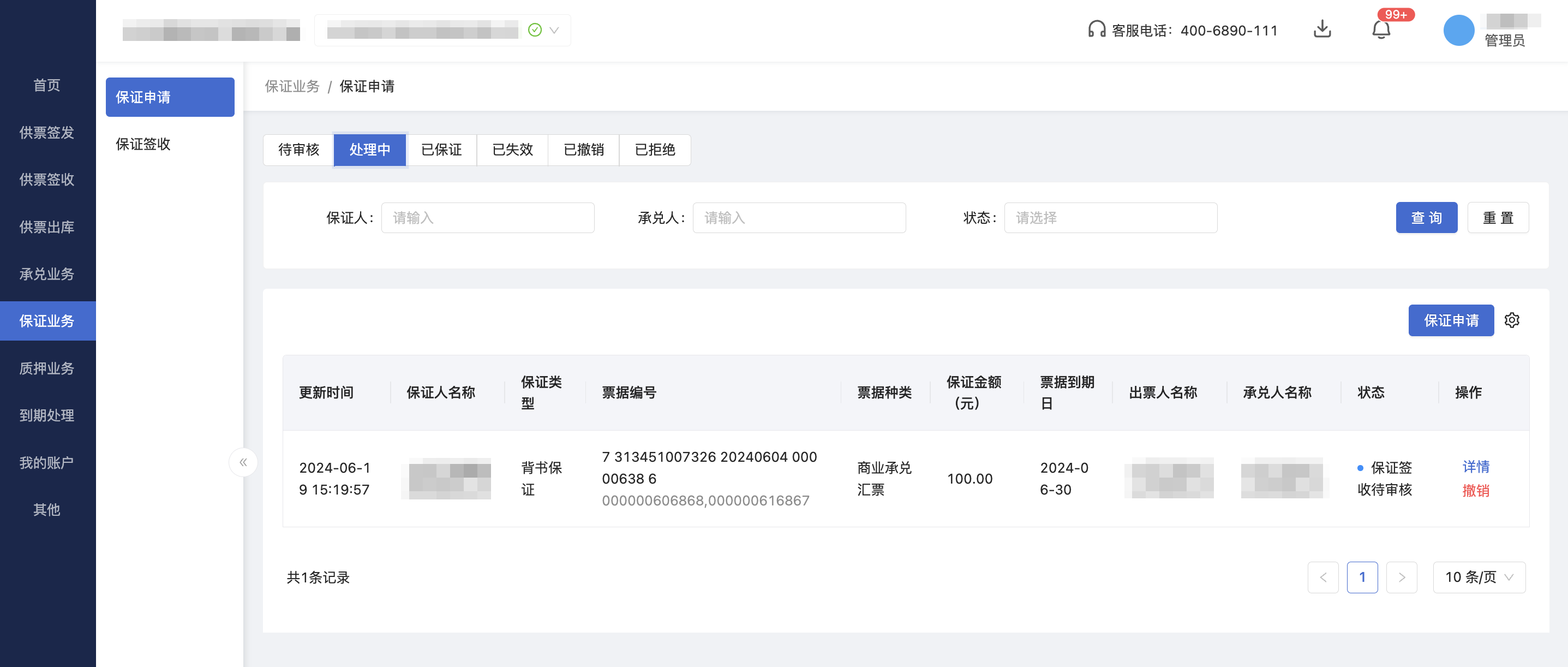
Task: Open 详情 for the listed record
Action: point(1475,468)
